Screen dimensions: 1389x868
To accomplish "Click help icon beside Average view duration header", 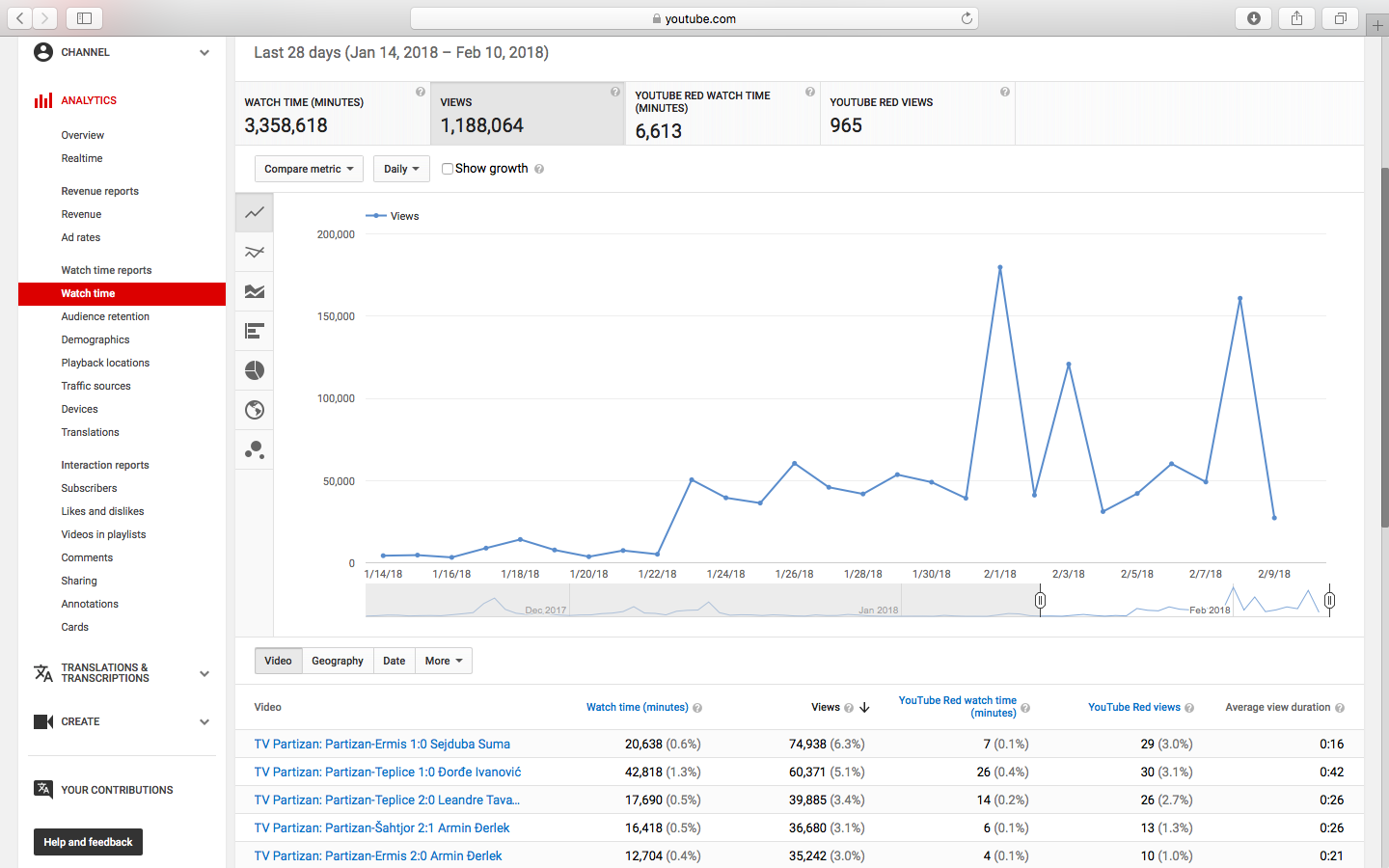I will pos(1340,708).
